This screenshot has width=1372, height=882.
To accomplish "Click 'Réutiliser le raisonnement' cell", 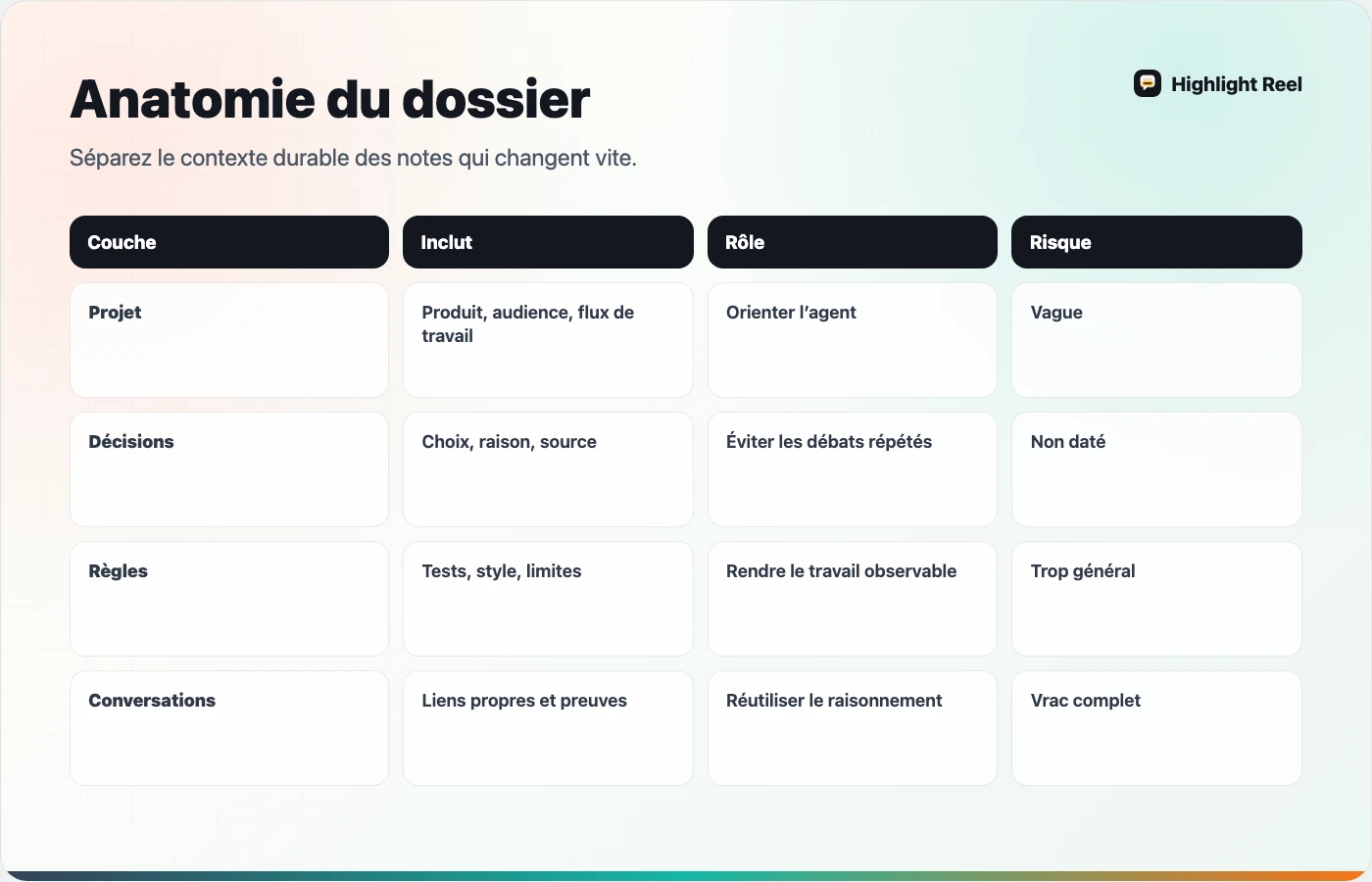I will click(x=853, y=728).
